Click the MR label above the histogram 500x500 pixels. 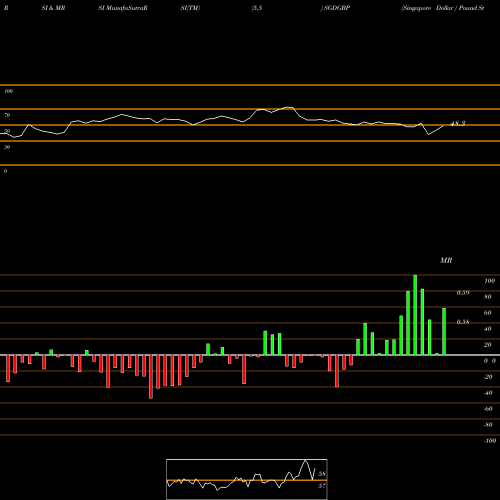pos(446,260)
